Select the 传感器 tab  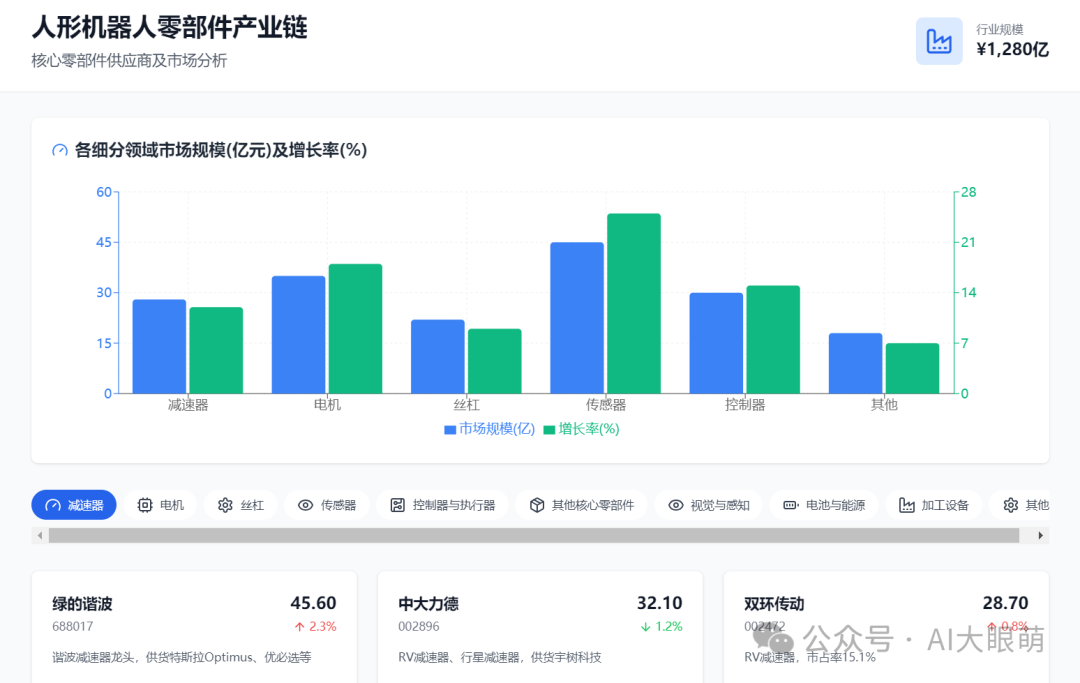(x=326, y=505)
